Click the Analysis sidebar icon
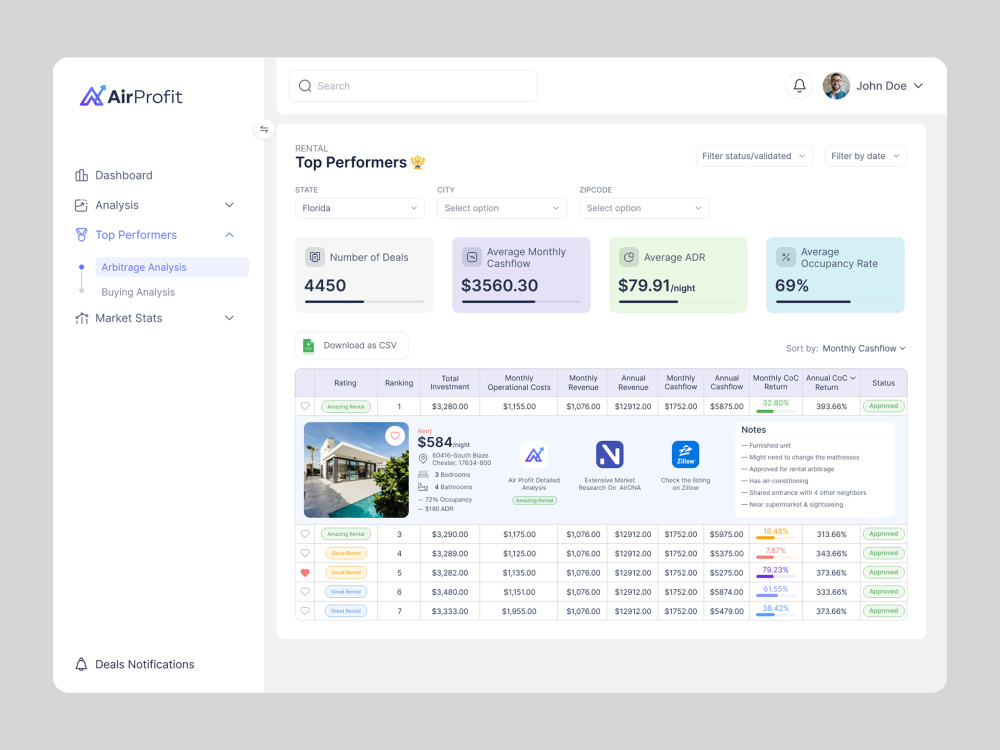1000x750 pixels. (81, 205)
